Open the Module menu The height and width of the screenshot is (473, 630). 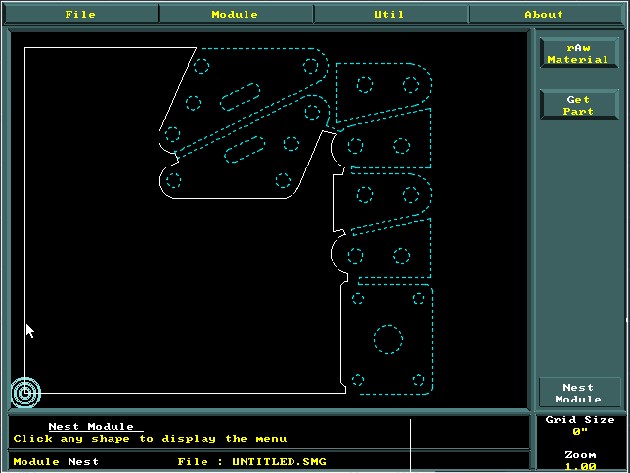[235, 14]
